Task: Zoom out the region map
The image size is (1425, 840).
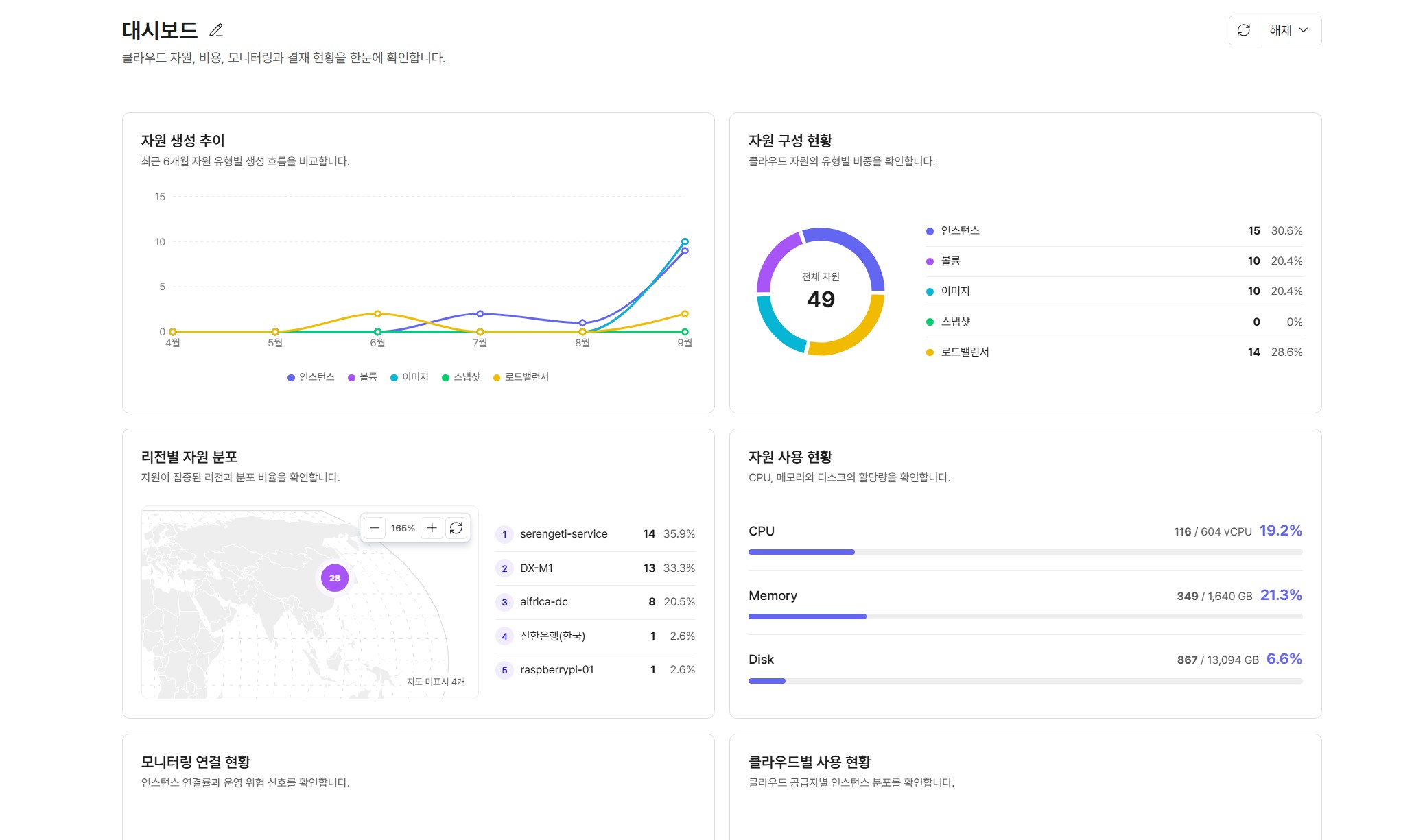Action: 375,528
